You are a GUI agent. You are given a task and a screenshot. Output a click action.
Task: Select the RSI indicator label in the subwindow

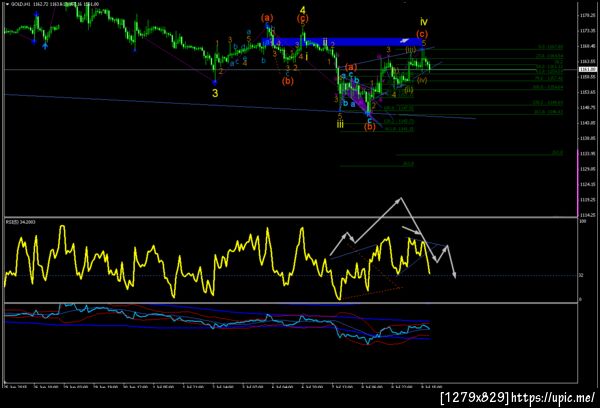coord(20,222)
